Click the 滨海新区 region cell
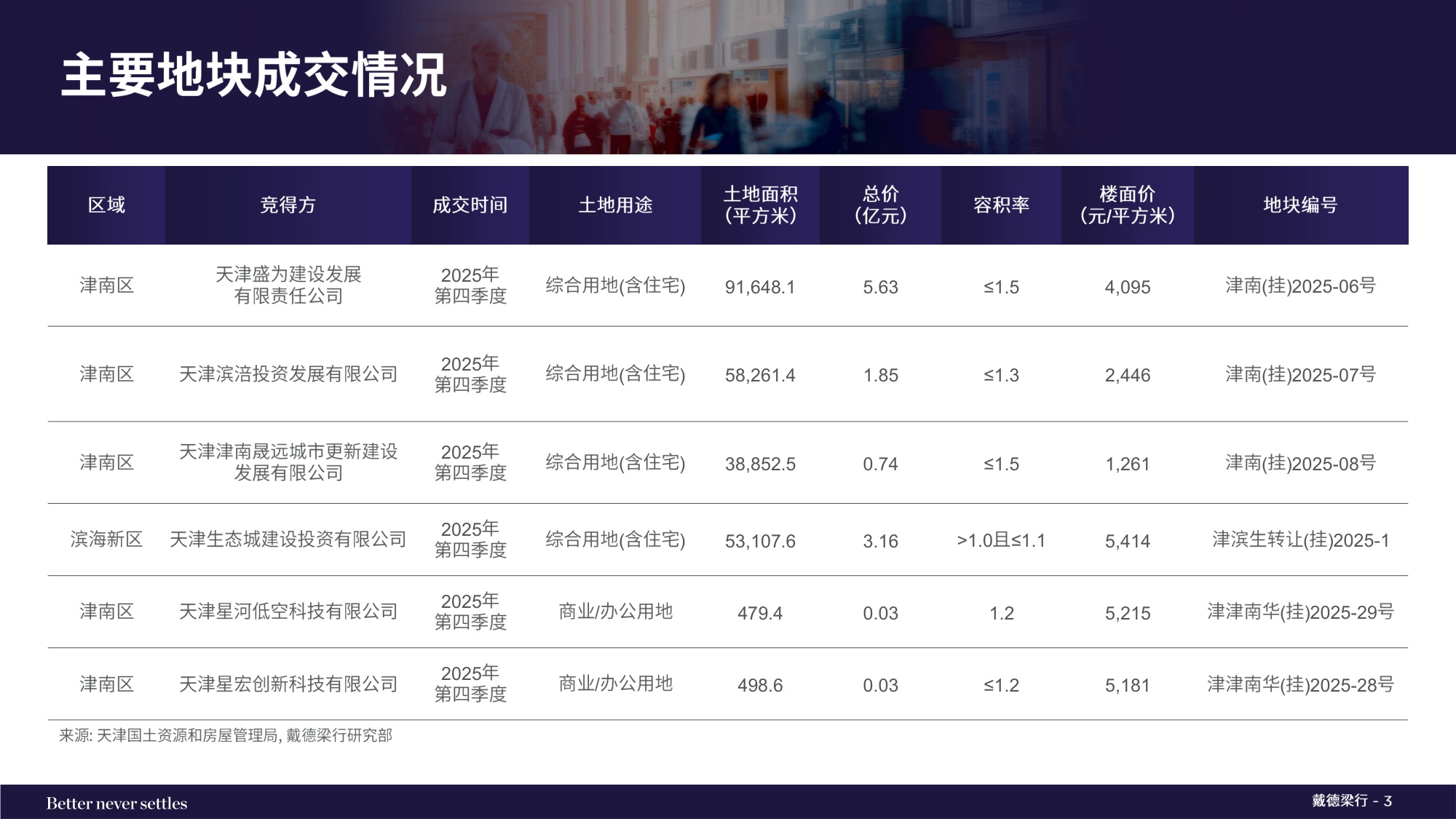This screenshot has height=819, width=1456. [x=106, y=539]
